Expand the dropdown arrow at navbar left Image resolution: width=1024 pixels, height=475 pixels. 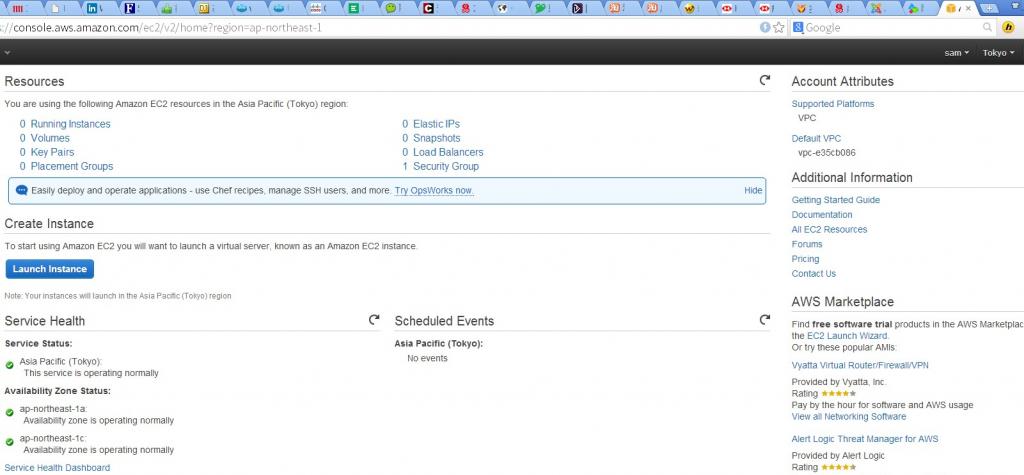click(x=7, y=53)
